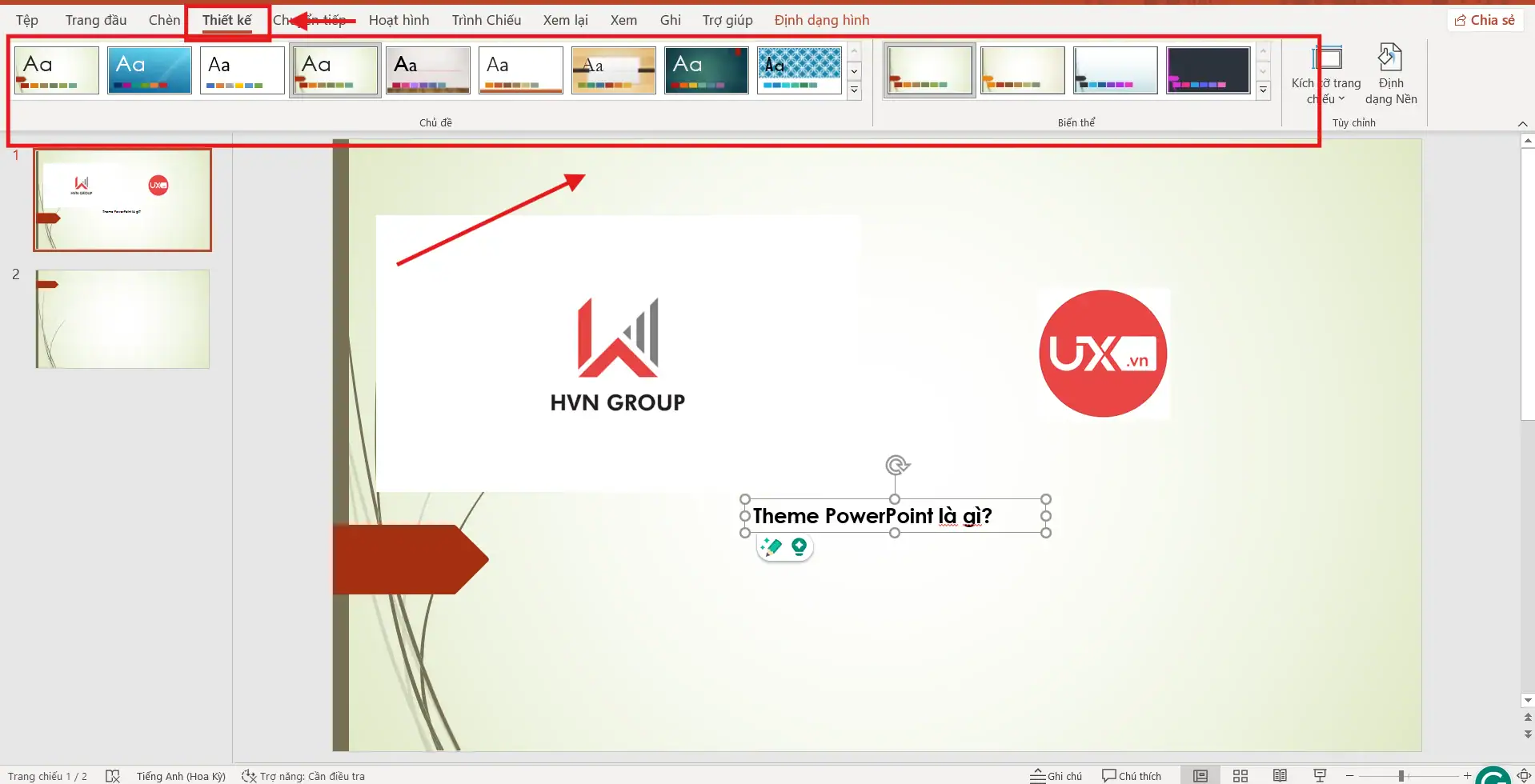1535x784 pixels.
Task: Open the Tệp menu
Action: (x=27, y=20)
